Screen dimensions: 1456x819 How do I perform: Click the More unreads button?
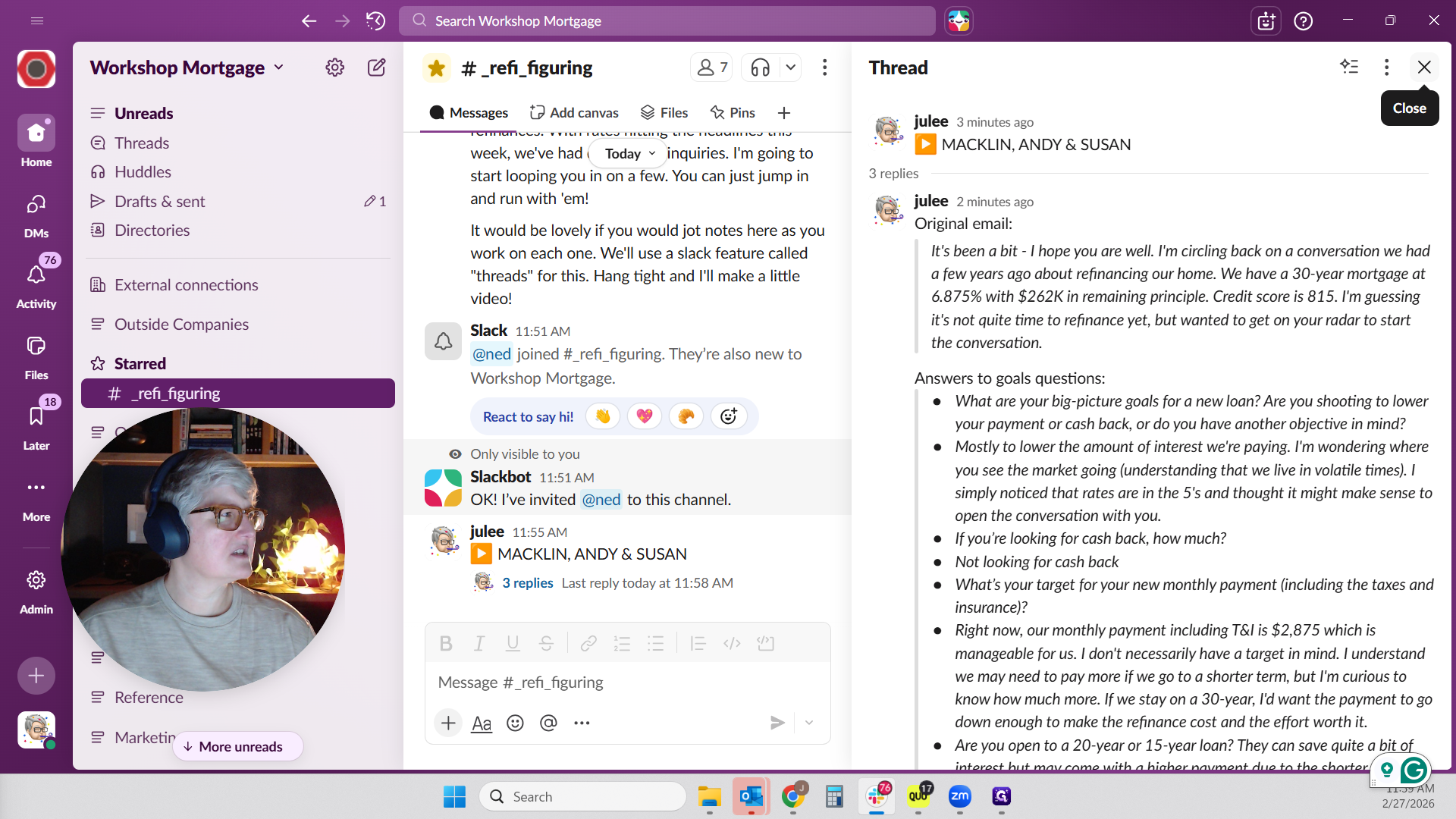(238, 746)
